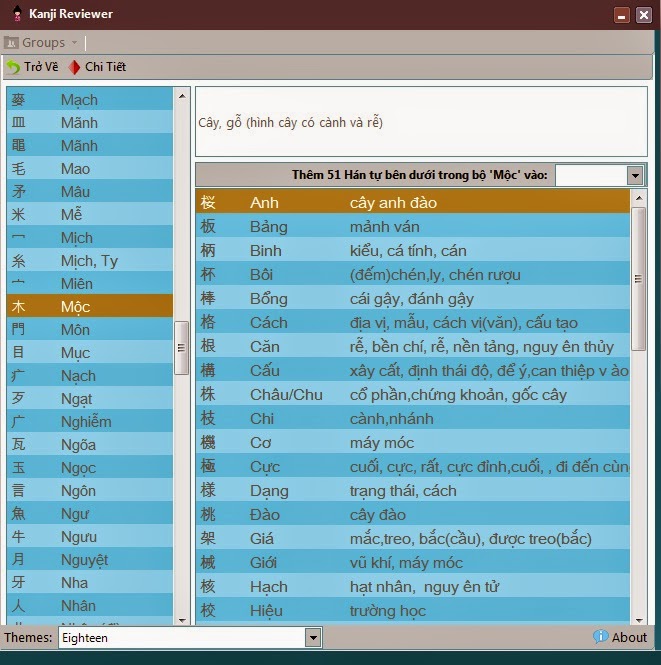Select the Mạch radical row
This screenshot has height=665, width=661.
pyautogui.click(x=90, y=100)
